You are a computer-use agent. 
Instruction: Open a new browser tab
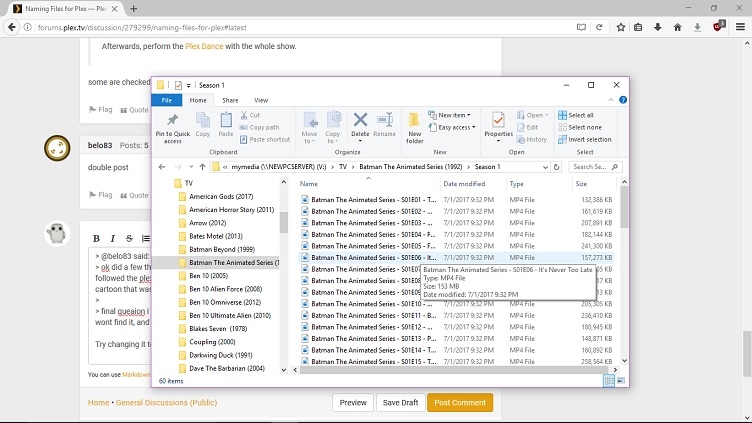pos(134,9)
